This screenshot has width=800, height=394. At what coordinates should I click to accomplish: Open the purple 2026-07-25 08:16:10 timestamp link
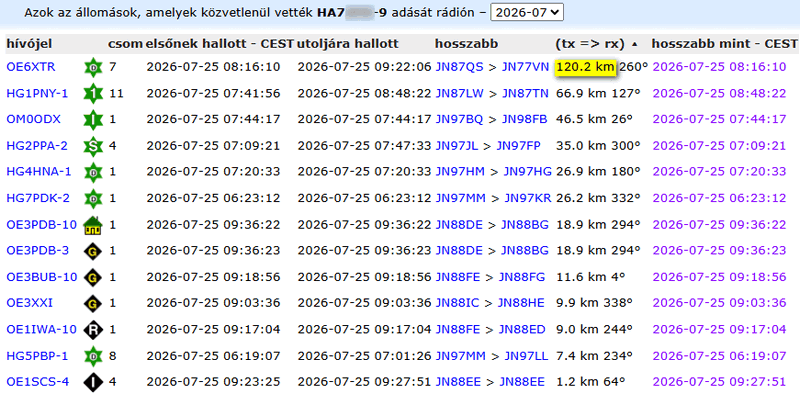point(719,67)
